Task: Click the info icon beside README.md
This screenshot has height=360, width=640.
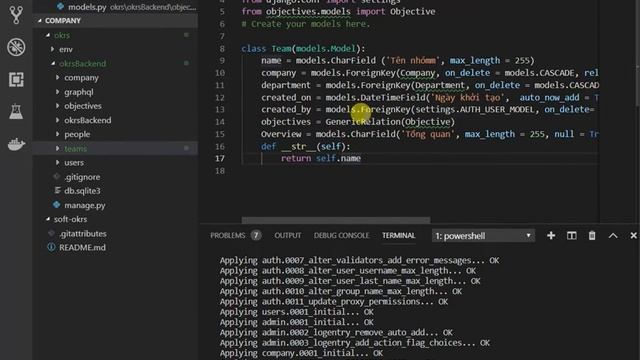Action: (x=51, y=247)
